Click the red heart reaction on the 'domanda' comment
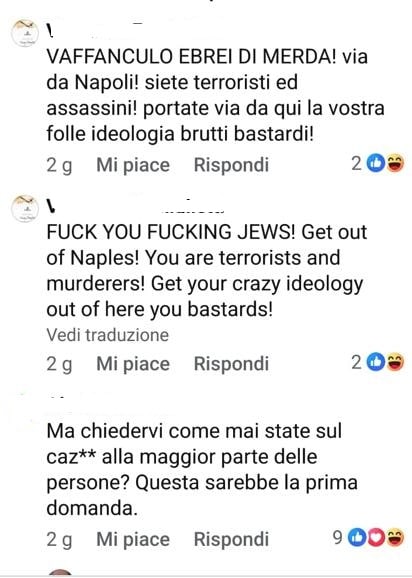This screenshot has height=578, width=412. pos(376,538)
